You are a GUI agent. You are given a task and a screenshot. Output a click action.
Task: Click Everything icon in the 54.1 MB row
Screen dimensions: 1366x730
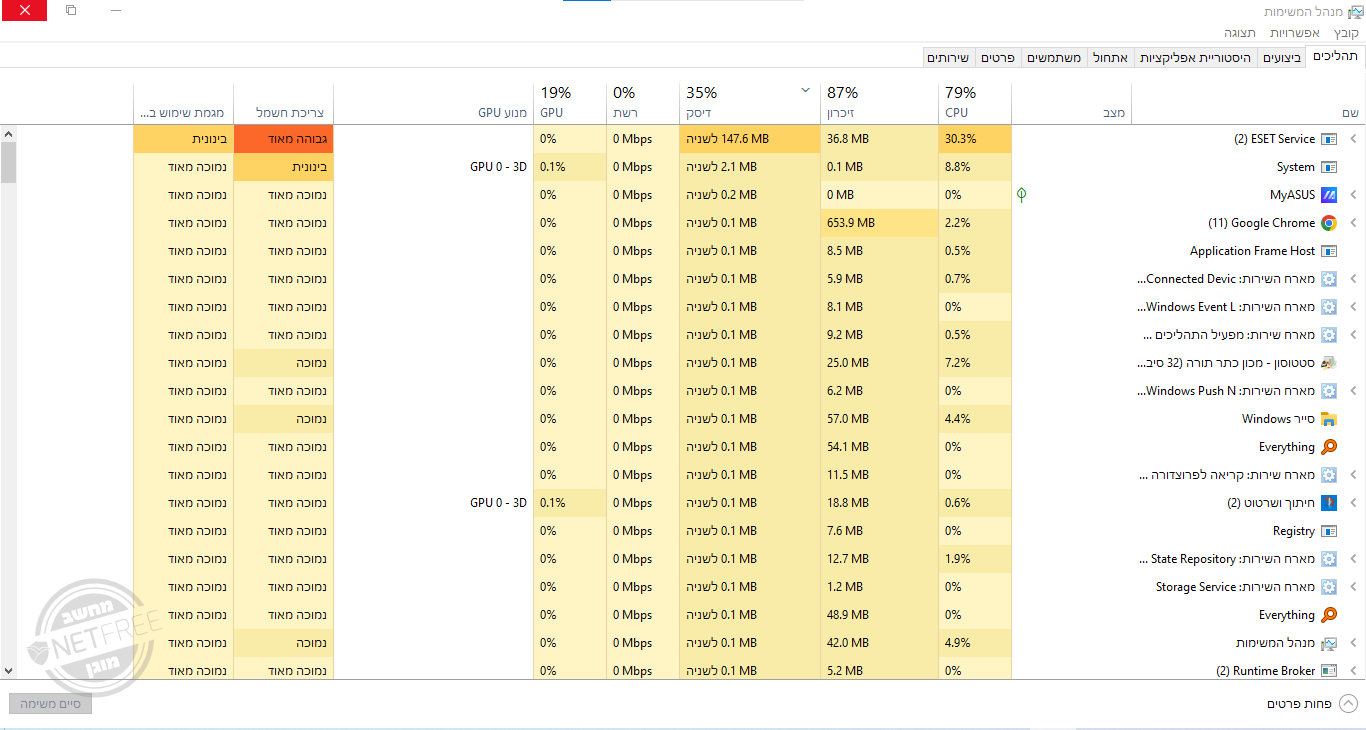(x=1329, y=447)
